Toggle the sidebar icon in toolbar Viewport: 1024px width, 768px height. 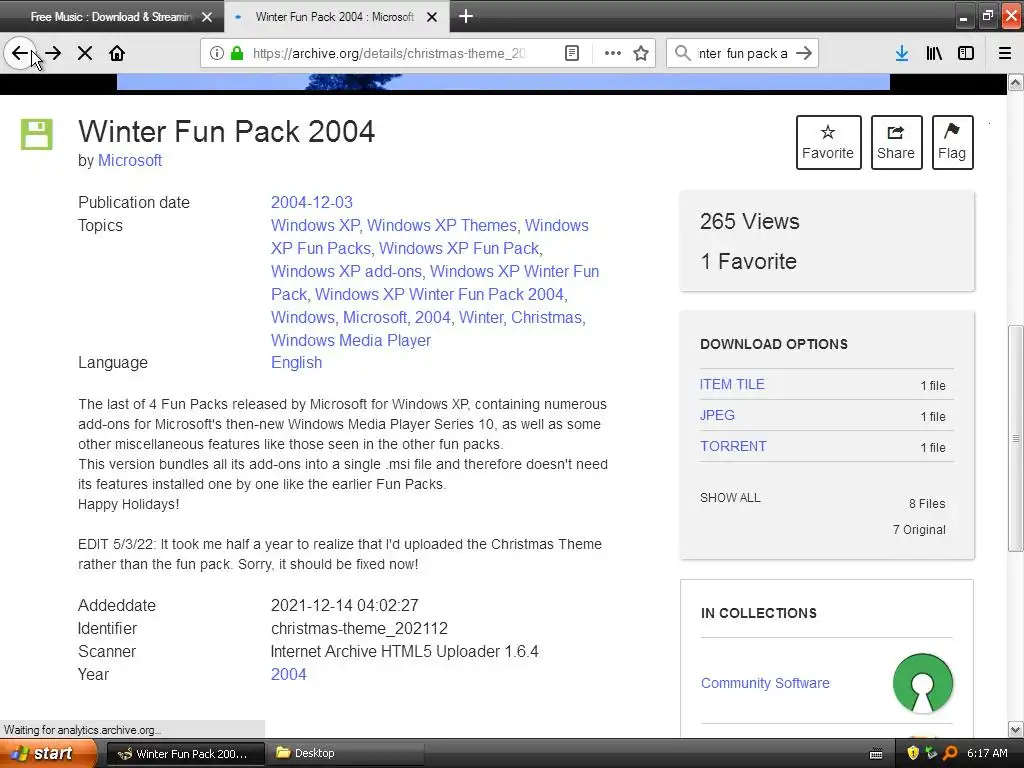966,53
